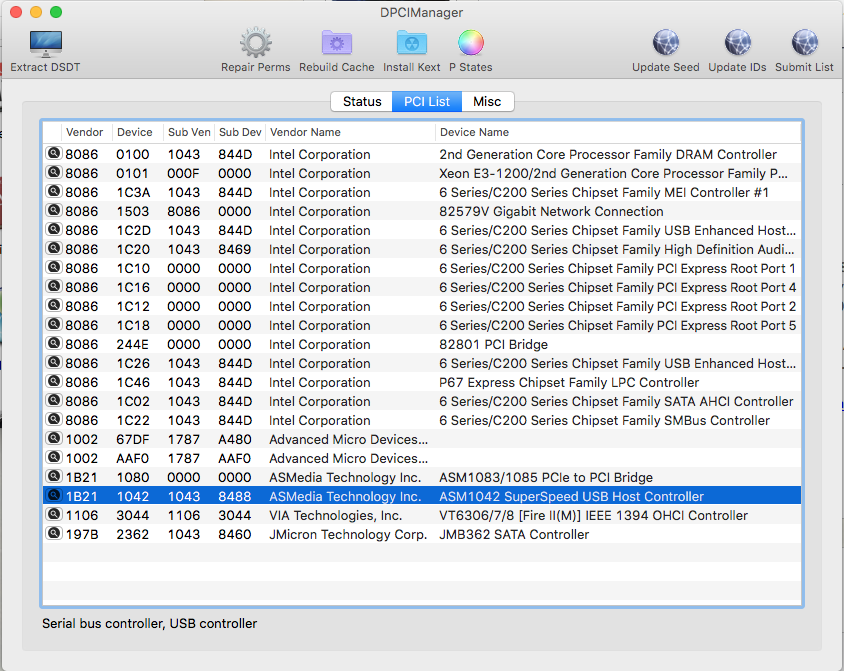Screen dimensions: 844x671
Task: Click the Update IDs globe icon
Action: click(x=737, y=43)
